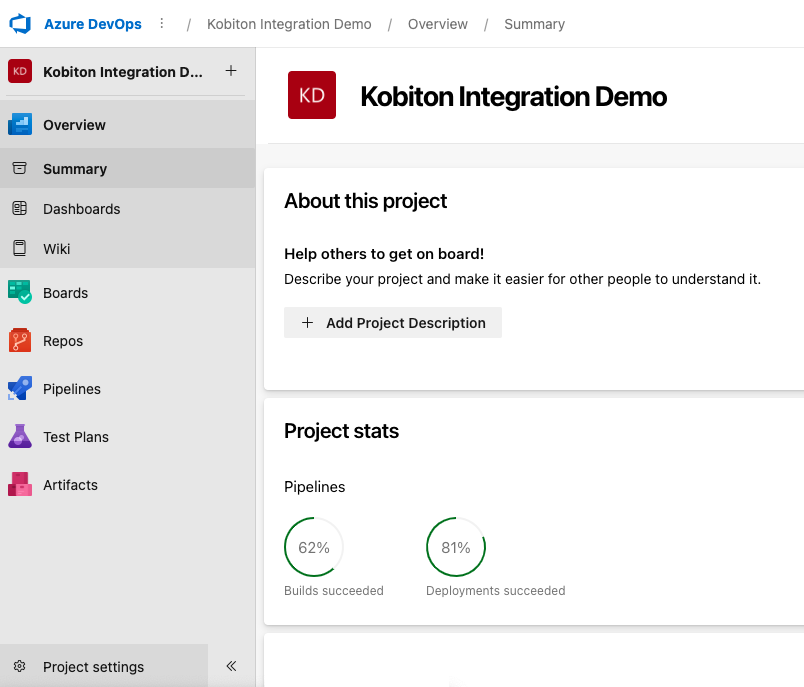
Task: Select the Summary breadcrumb
Action: (x=534, y=24)
